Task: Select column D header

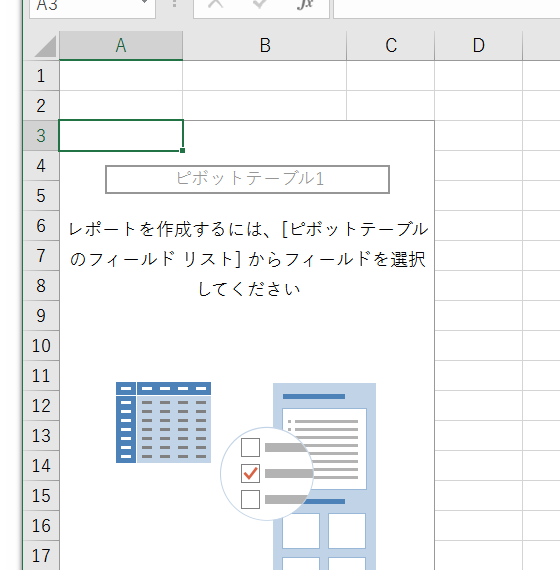Action: coord(479,46)
